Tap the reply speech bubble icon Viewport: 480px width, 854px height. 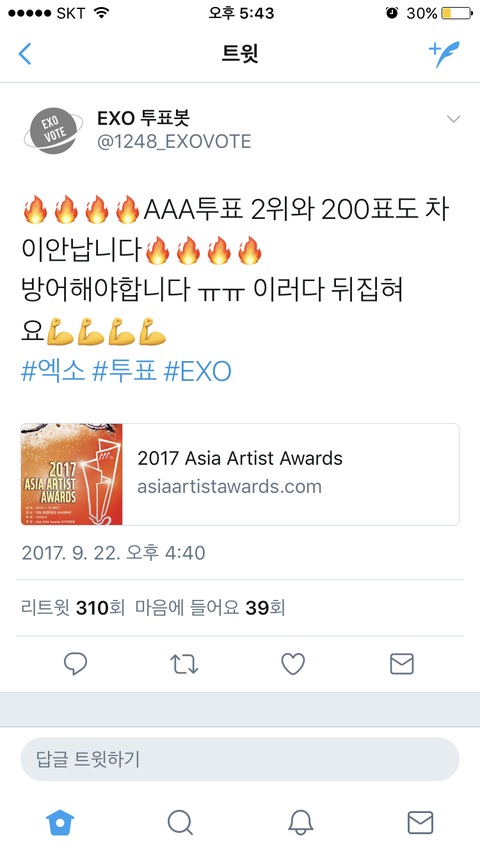tap(75, 664)
